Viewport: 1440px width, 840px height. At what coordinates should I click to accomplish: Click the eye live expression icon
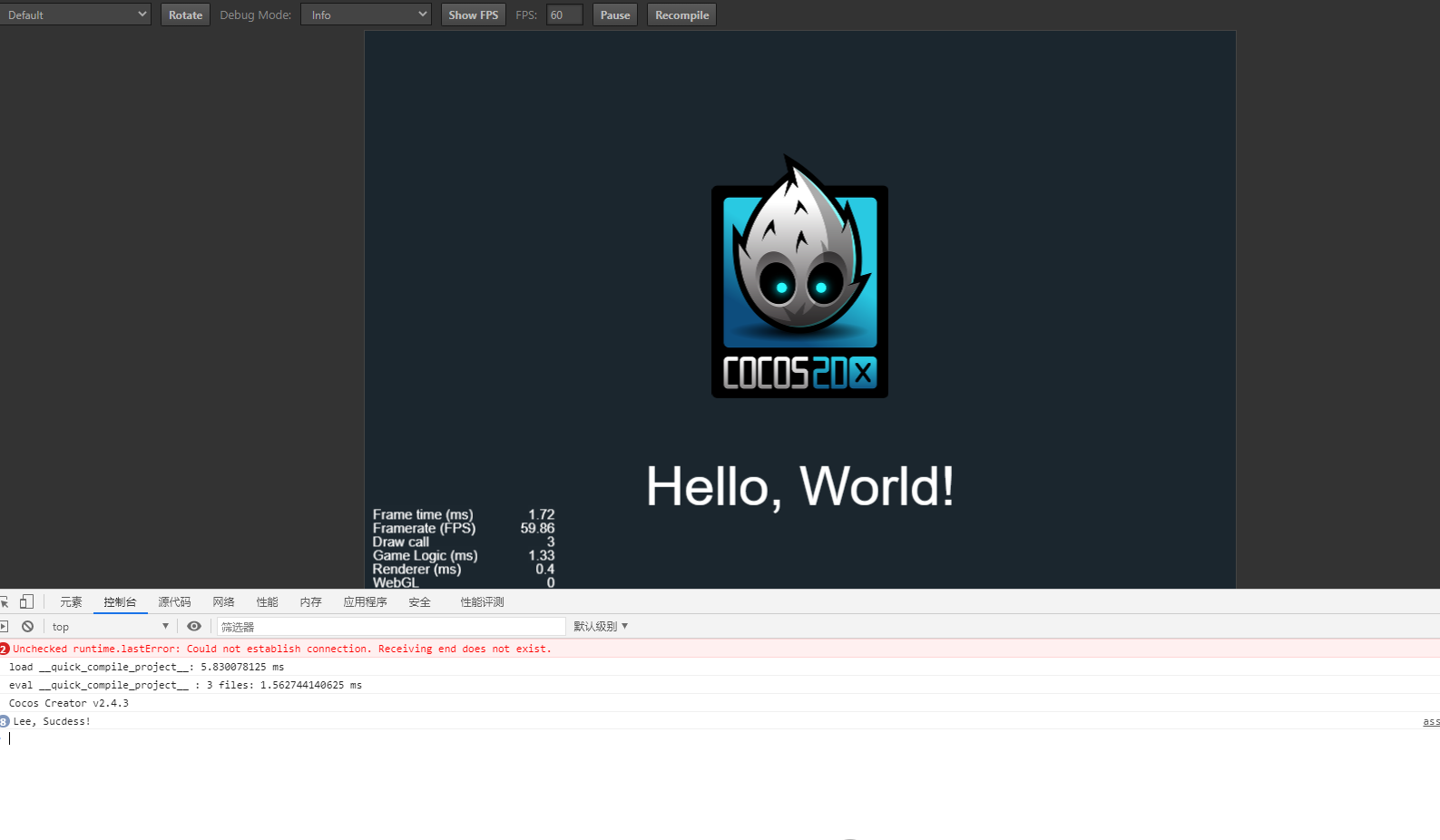194,626
